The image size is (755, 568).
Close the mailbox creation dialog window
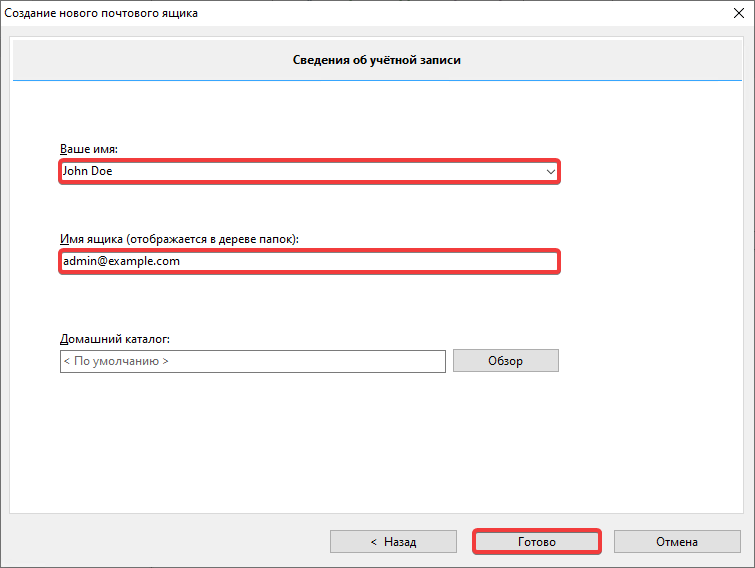tap(736, 13)
